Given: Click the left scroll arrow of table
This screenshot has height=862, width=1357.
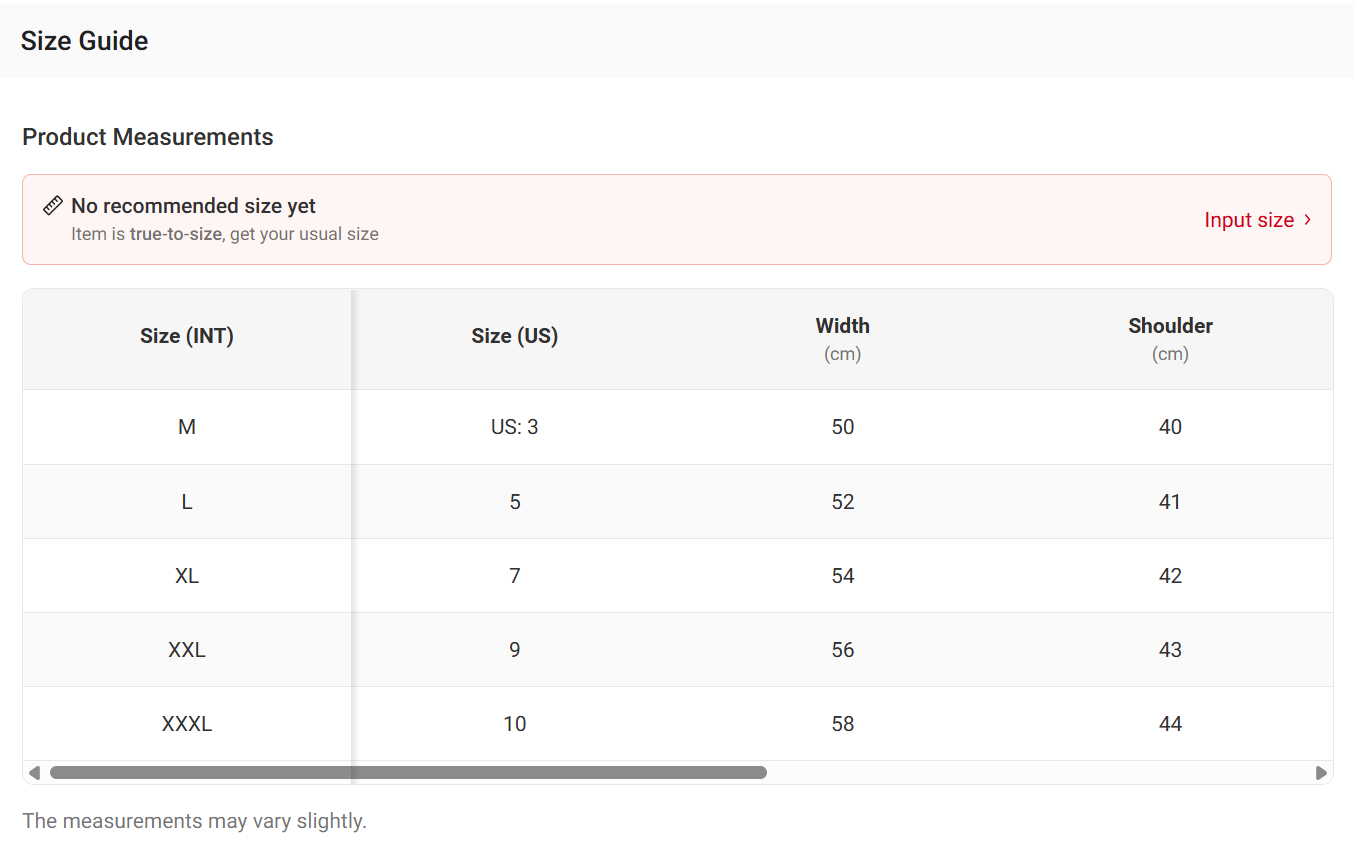Looking at the screenshot, I should 35,773.
